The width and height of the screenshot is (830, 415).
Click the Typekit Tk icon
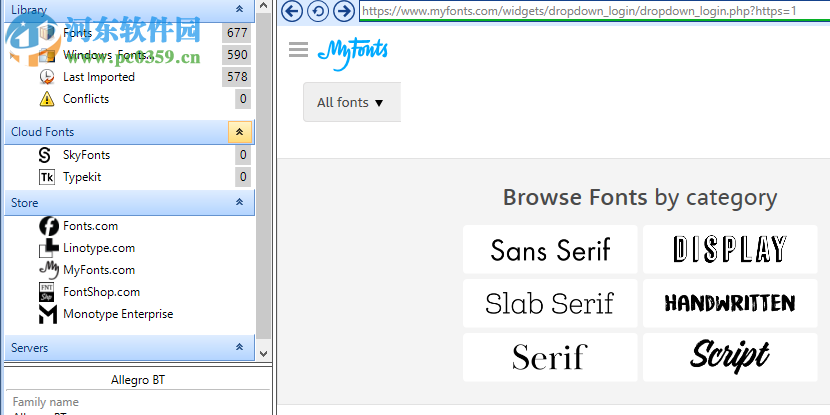47,177
